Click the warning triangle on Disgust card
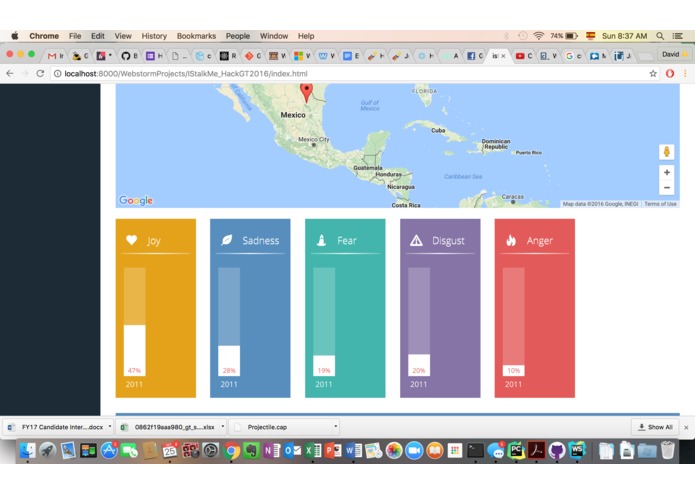 (416, 240)
